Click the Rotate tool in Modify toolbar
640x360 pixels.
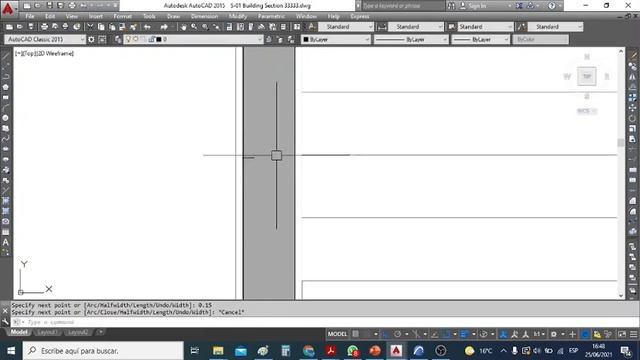[x=633, y=118]
